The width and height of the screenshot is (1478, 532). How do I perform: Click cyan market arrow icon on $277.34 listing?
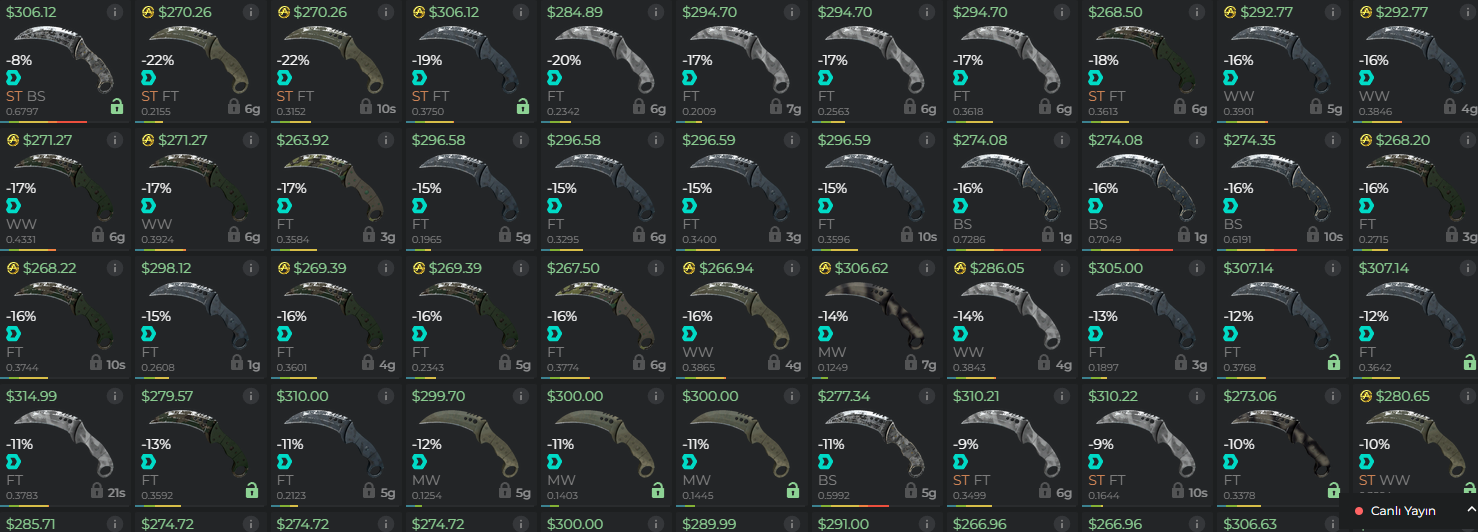(824, 461)
